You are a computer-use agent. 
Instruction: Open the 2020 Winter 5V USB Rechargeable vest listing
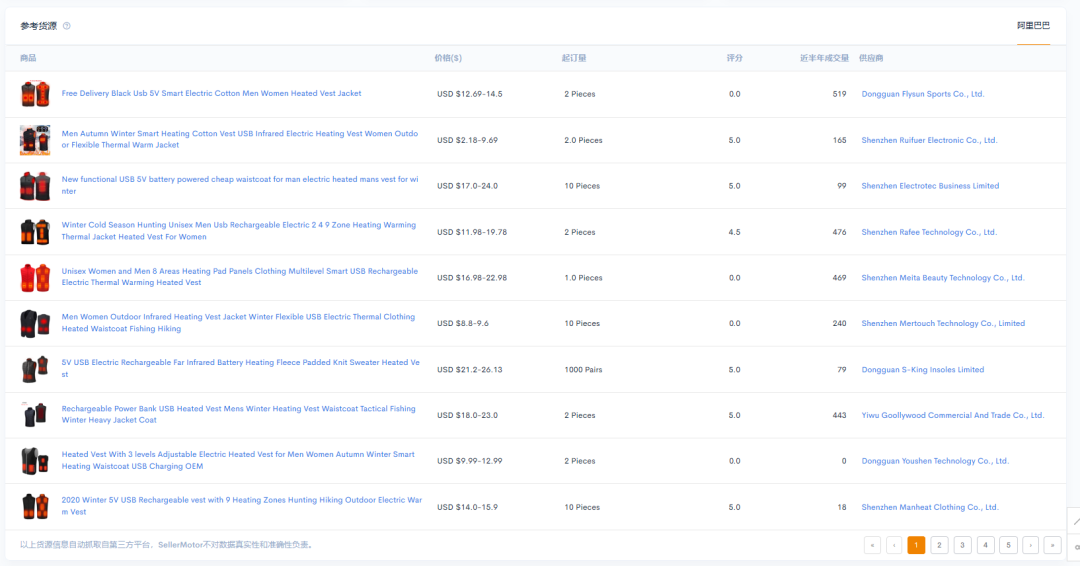(x=242, y=506)
